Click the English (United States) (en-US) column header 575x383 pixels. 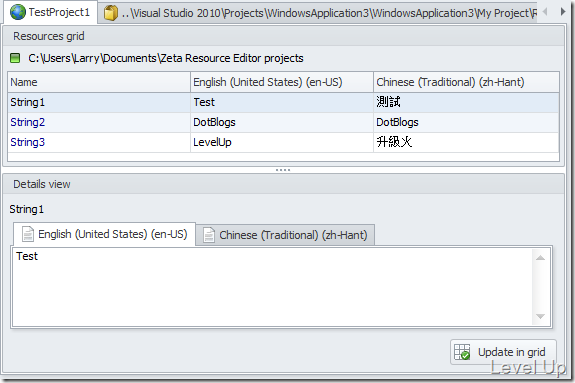point(282,82)
